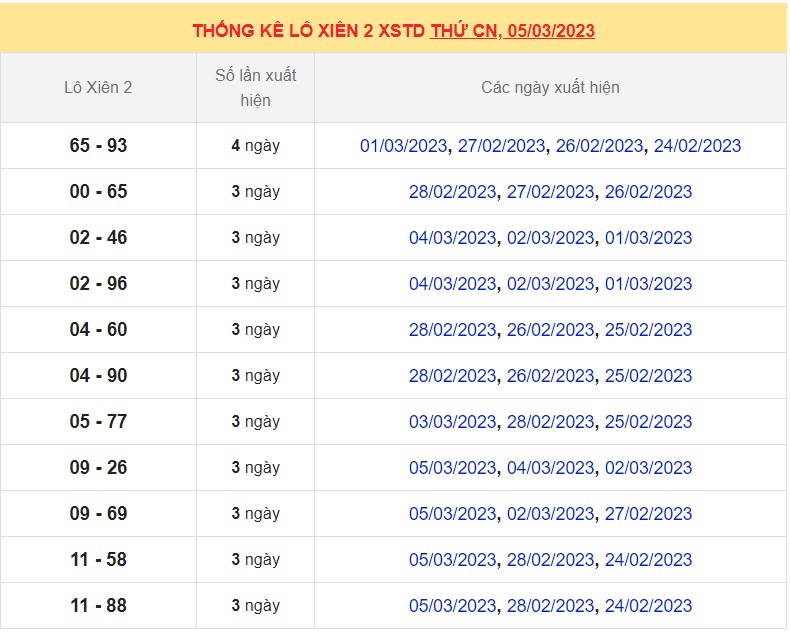Select the "65 - 93" pair cell
This screenshot has width=790, height=632.
coord(98,146)
